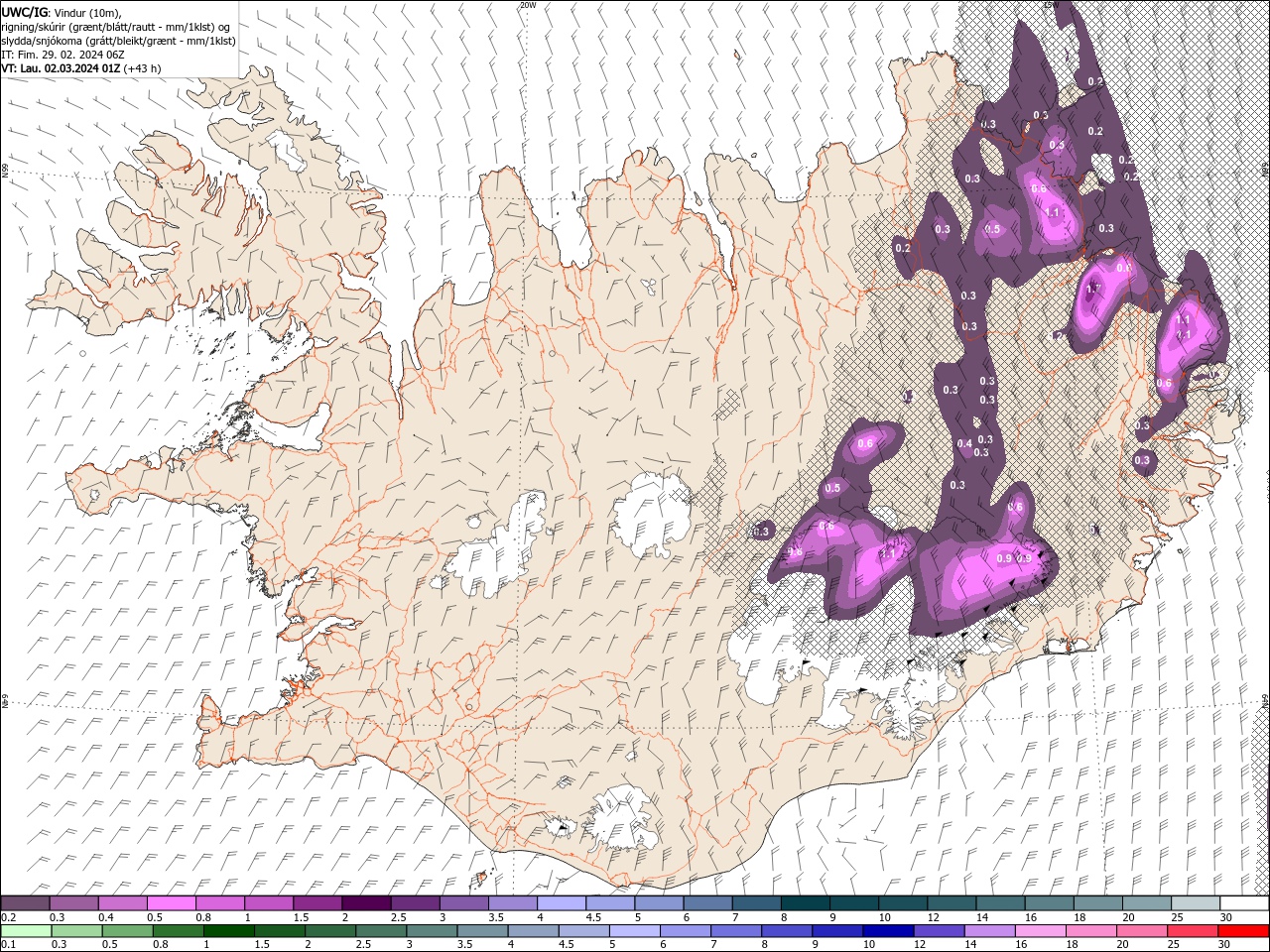The width and height of the screenshot is (1270, 952).
Task: Click the 'rigning/skúrir' description line
Action: point(116,27)
